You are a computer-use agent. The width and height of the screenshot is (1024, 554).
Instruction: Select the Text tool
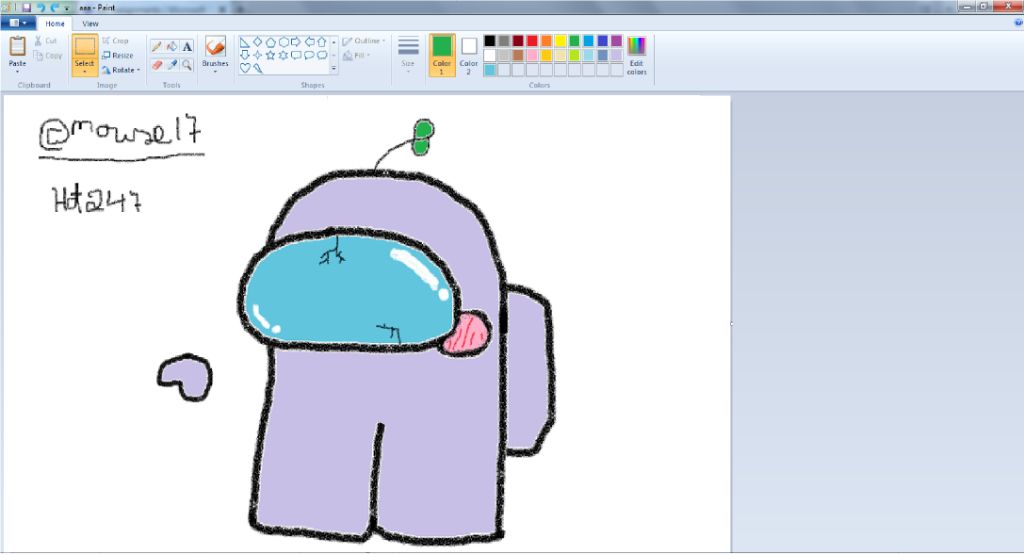point(187,46)
